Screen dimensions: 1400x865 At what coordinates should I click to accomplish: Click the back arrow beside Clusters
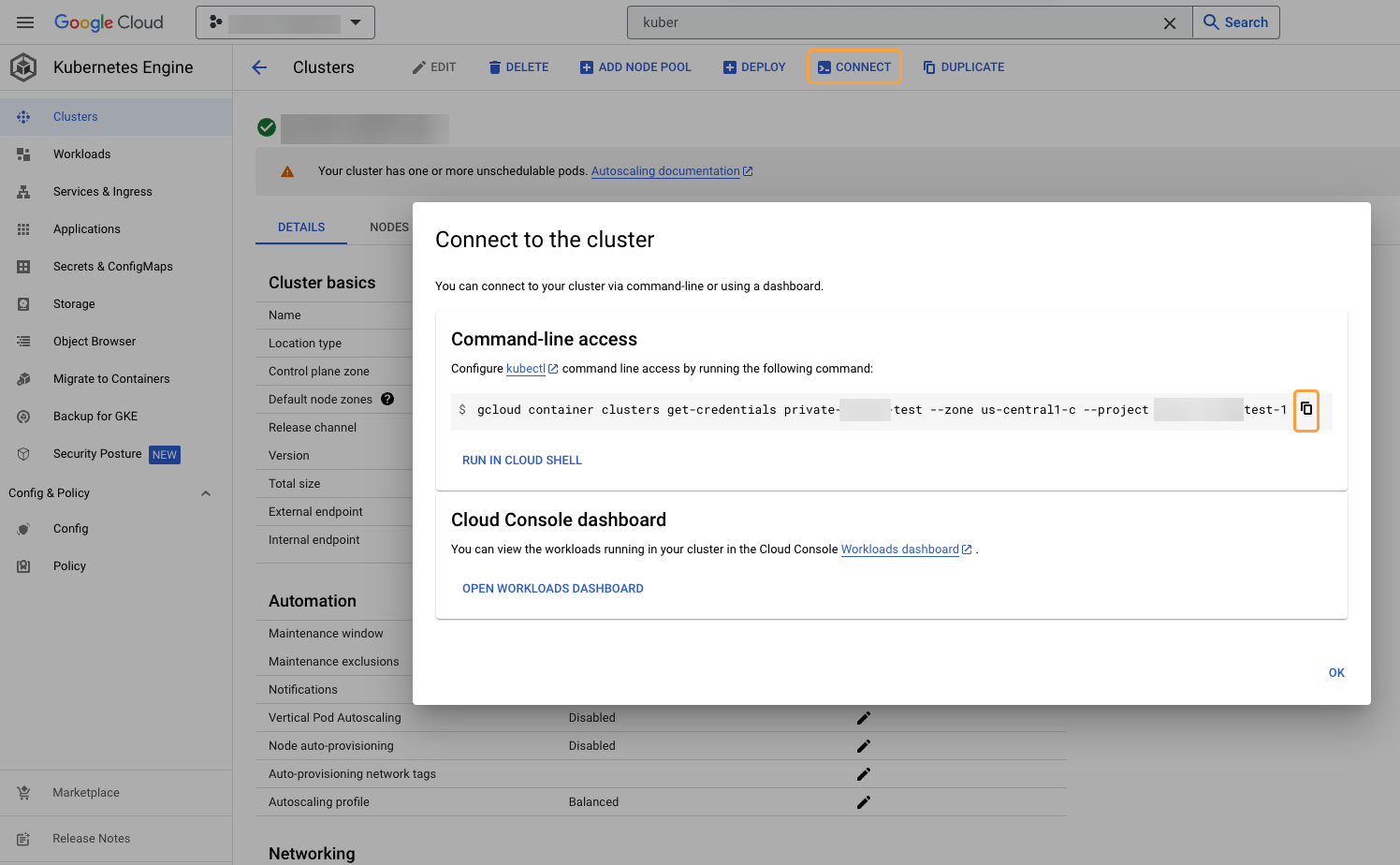pyautogui.click(x=259, y=66)
